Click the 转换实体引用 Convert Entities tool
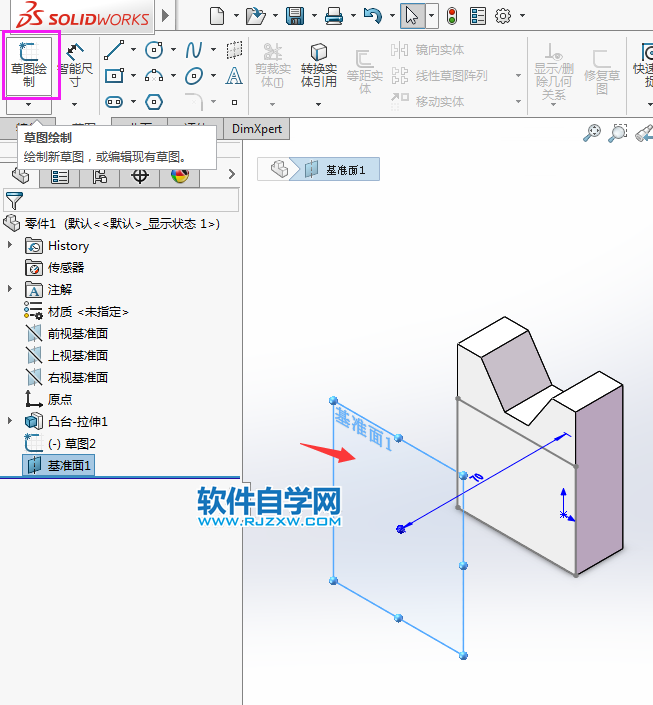This screenshot has height=705, width=653. coord(319,66)
